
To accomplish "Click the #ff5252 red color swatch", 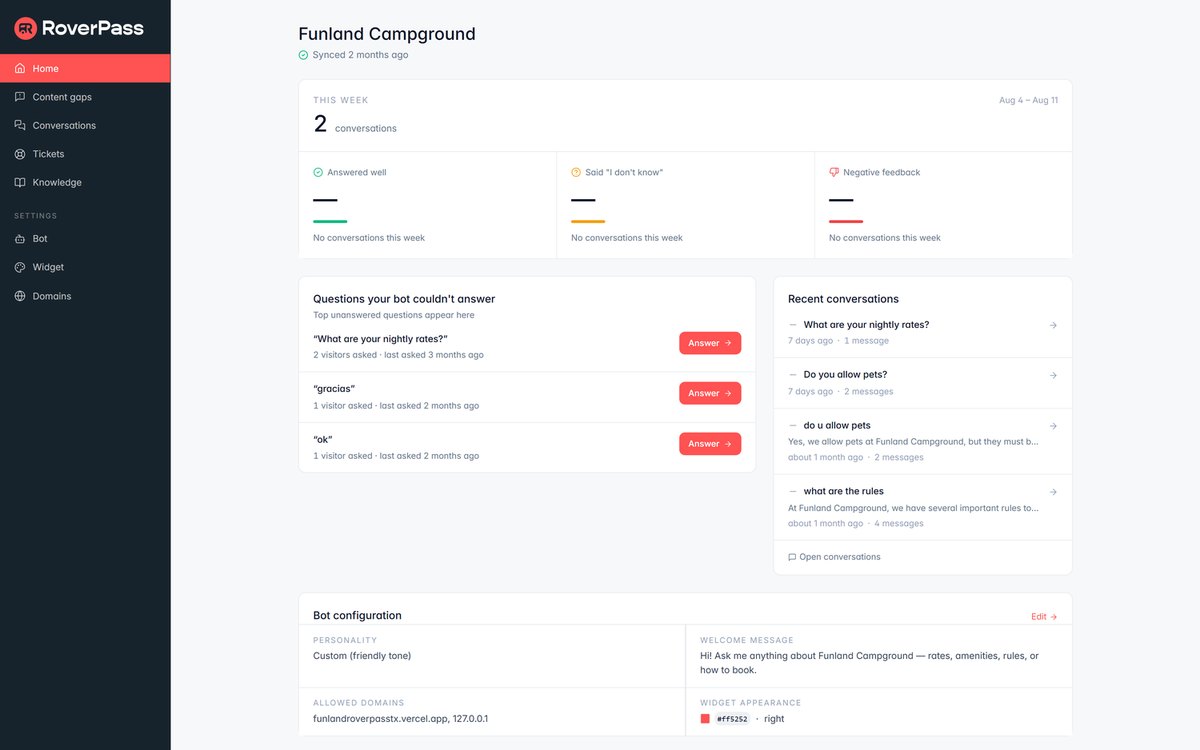I will [x=705, y=719].
